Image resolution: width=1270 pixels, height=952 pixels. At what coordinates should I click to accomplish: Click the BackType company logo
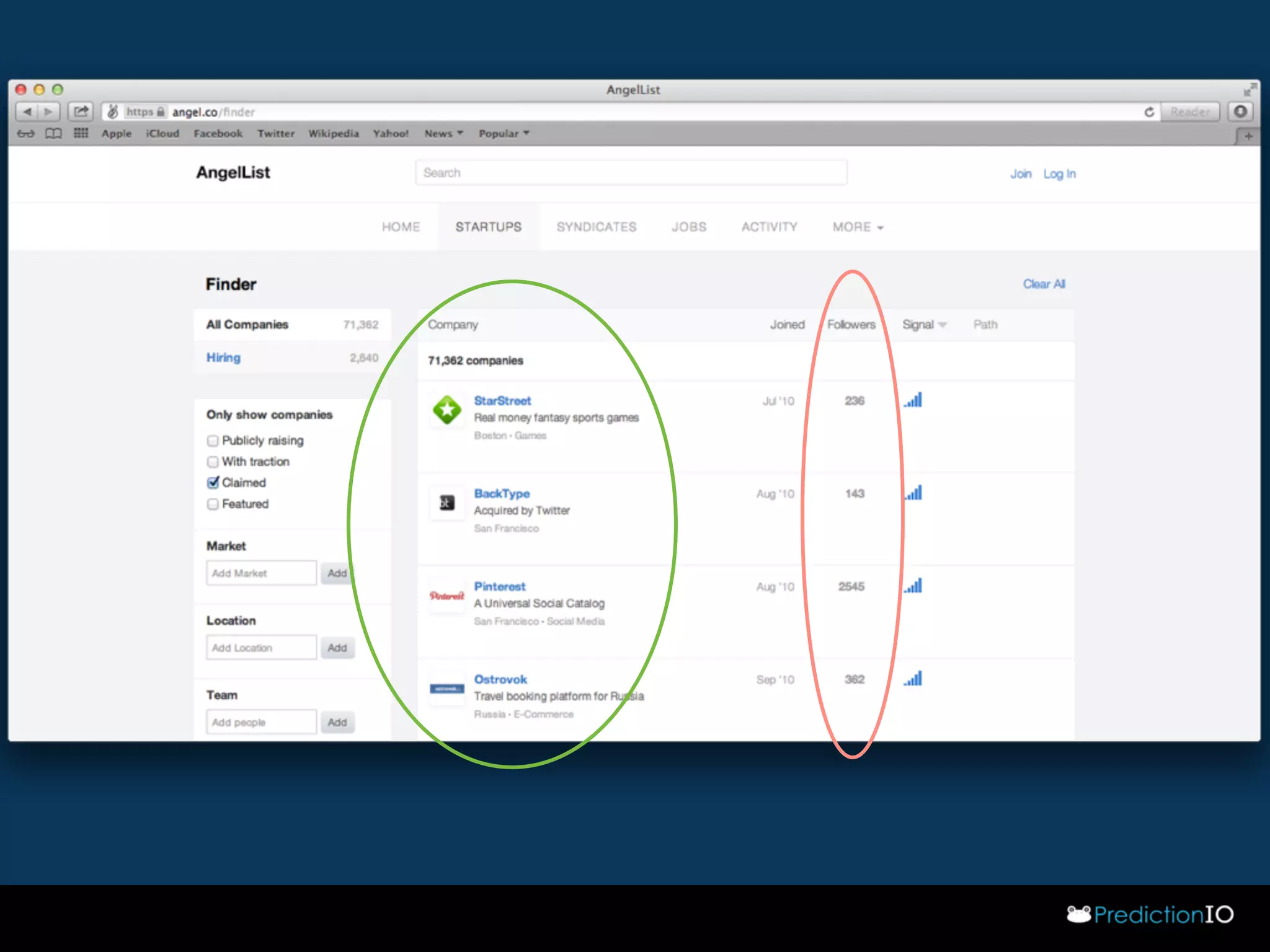pyautogui.click(x=446, y=503)
